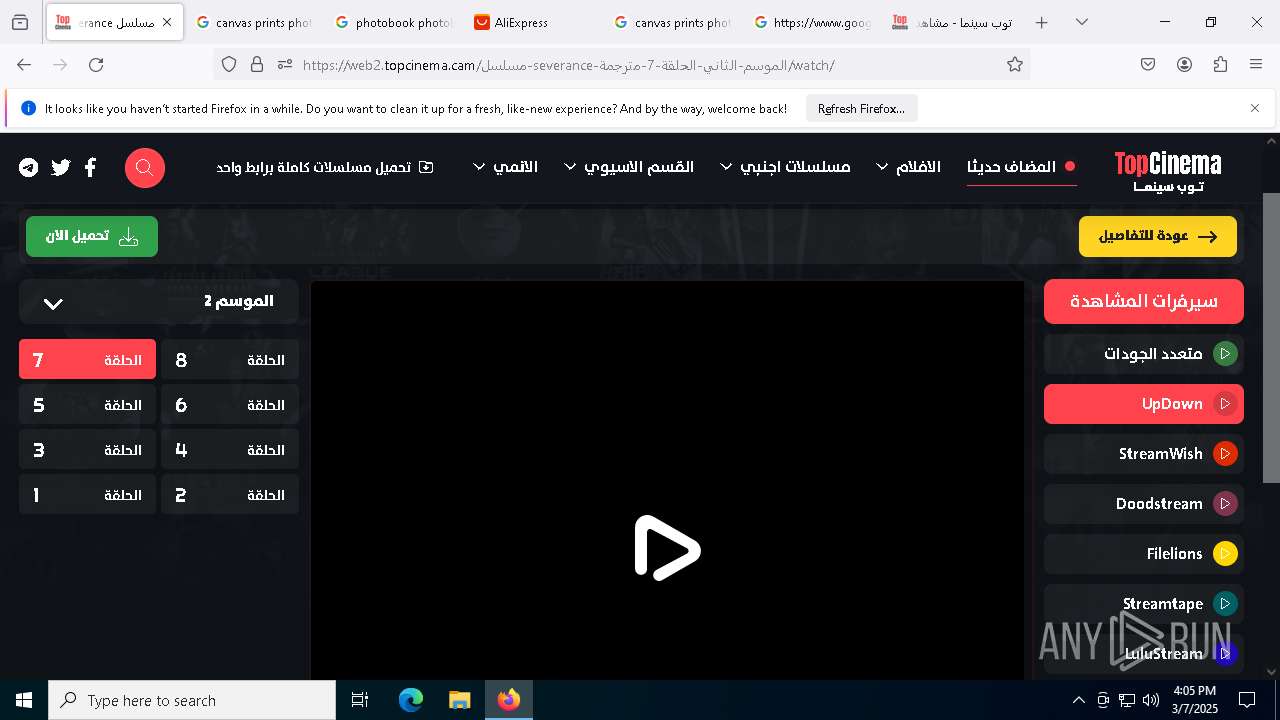The image size is (1280, 720).
Task: Open episode 7 (الحلقة 7)
Action: coord(87,360)
